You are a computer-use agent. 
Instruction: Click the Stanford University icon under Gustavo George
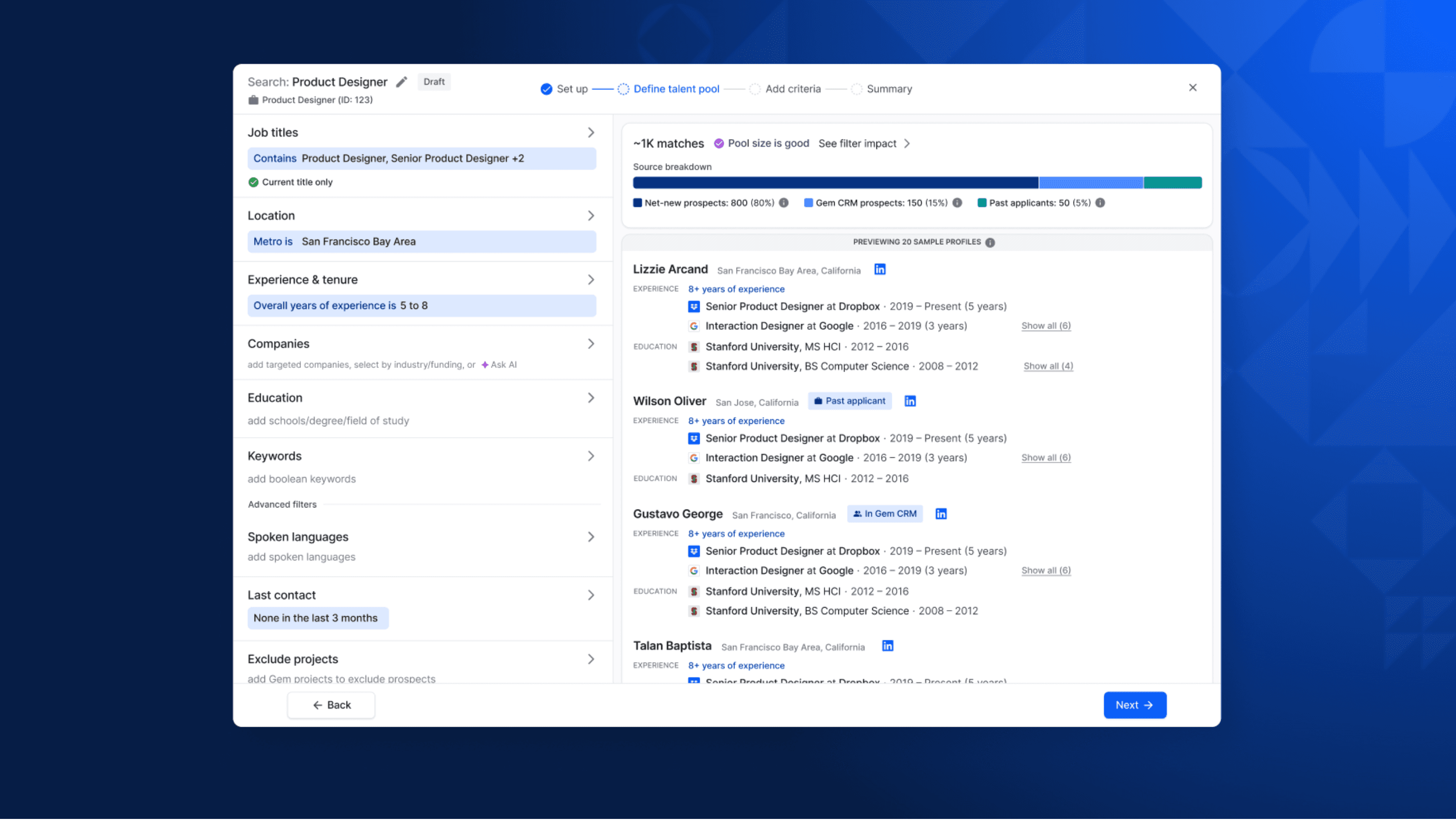click(x=694, y=591)
